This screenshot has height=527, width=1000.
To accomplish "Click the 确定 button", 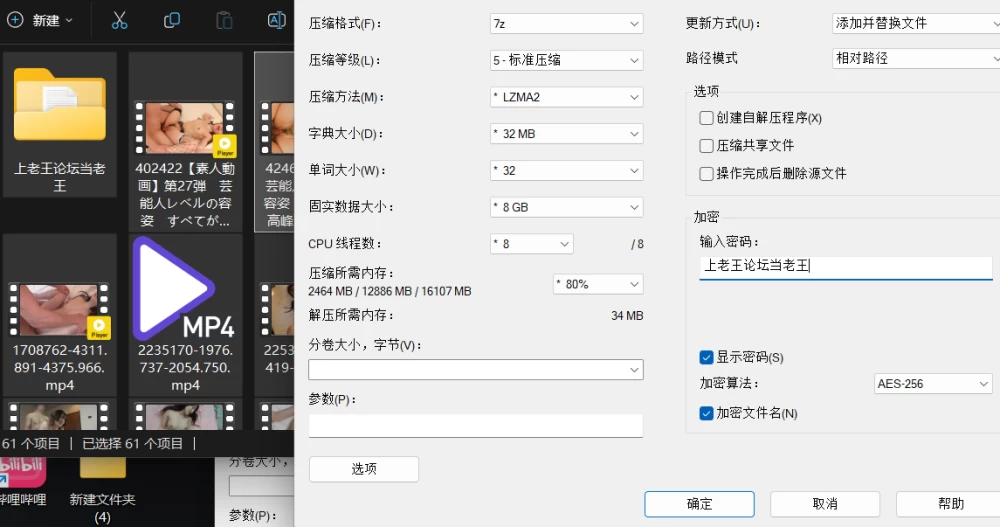I will coord(699,504).
